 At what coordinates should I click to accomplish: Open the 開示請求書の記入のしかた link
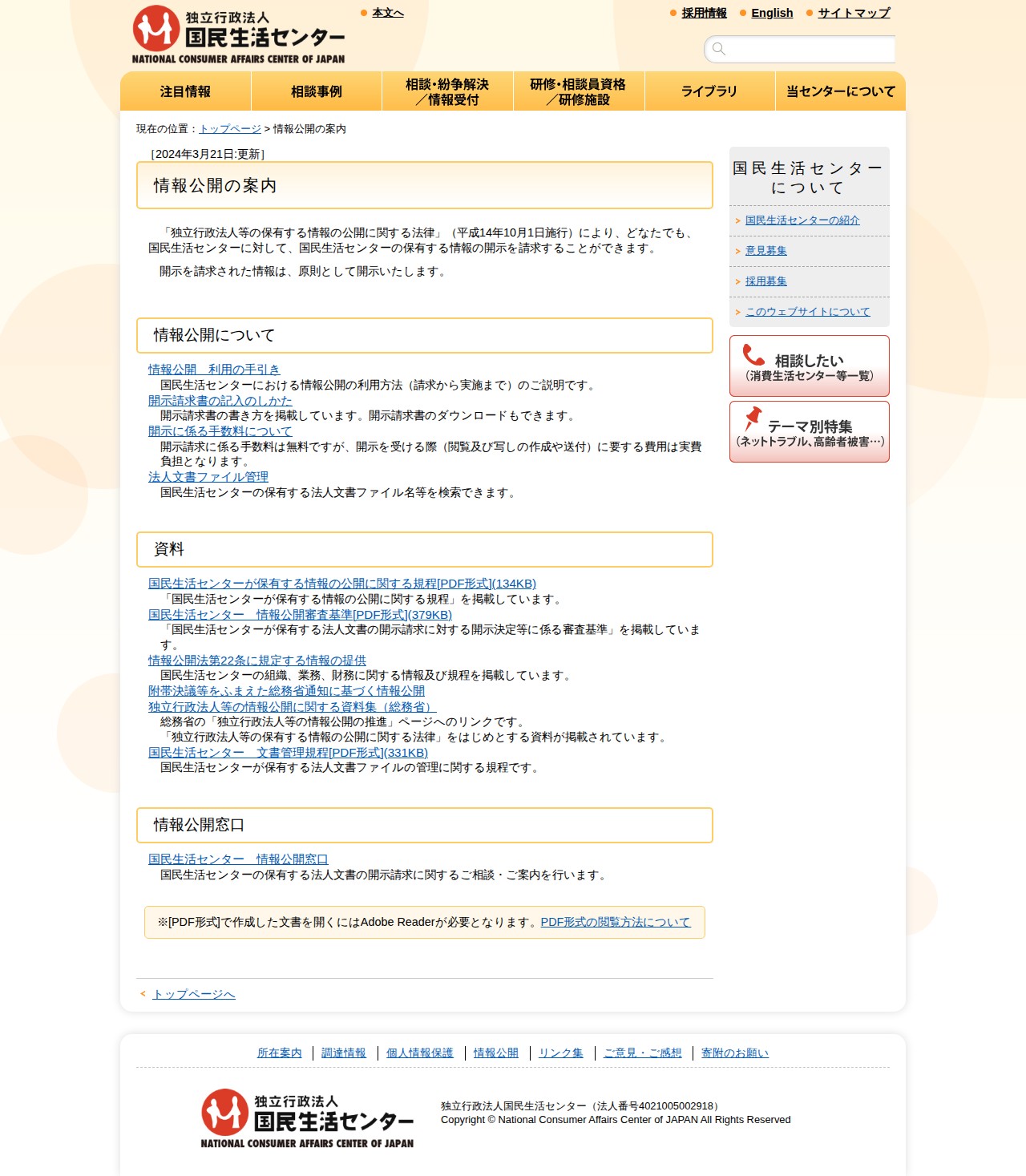coord(220,401)
